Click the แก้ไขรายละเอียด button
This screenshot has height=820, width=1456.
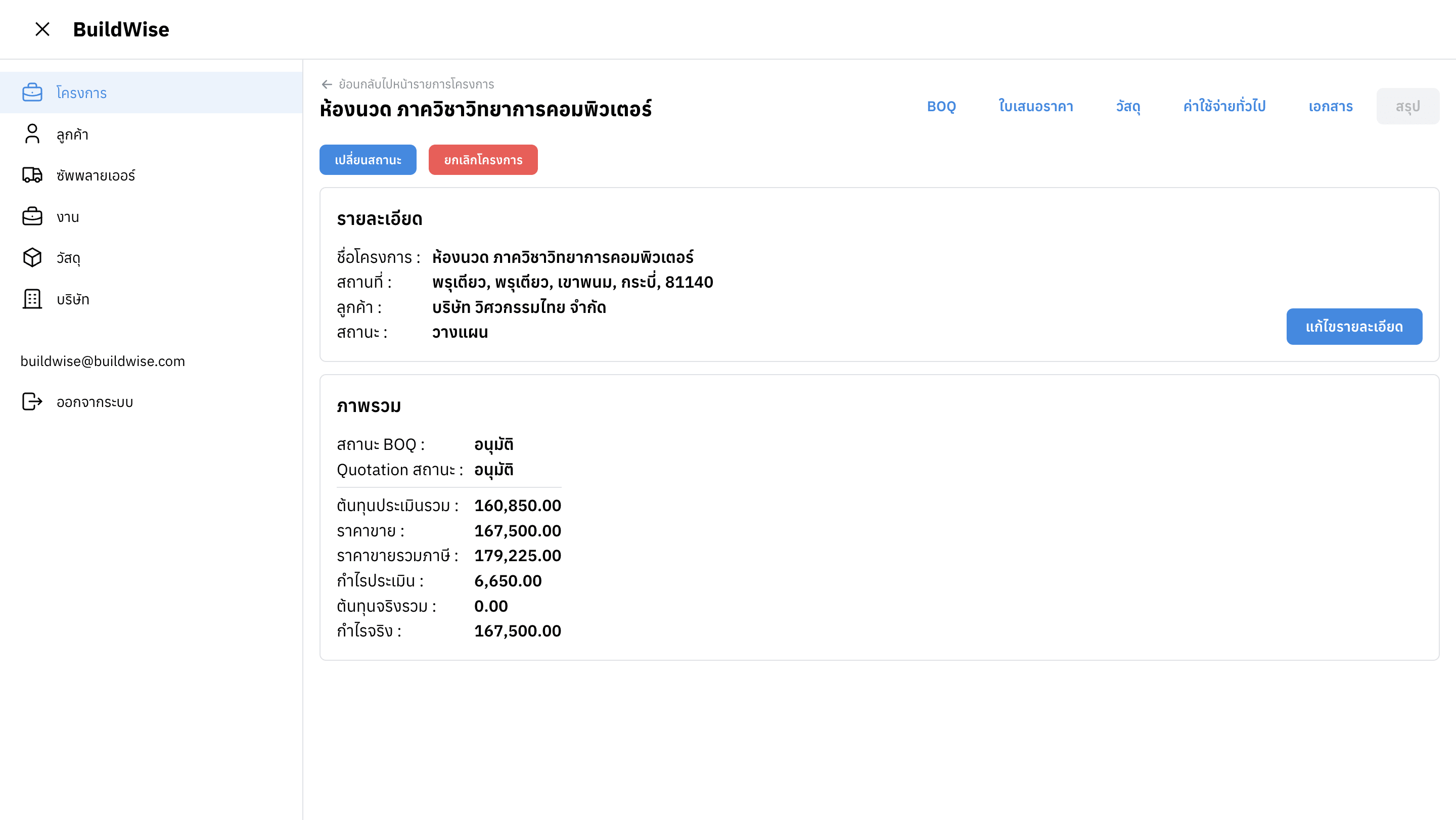pos(1354,327)
